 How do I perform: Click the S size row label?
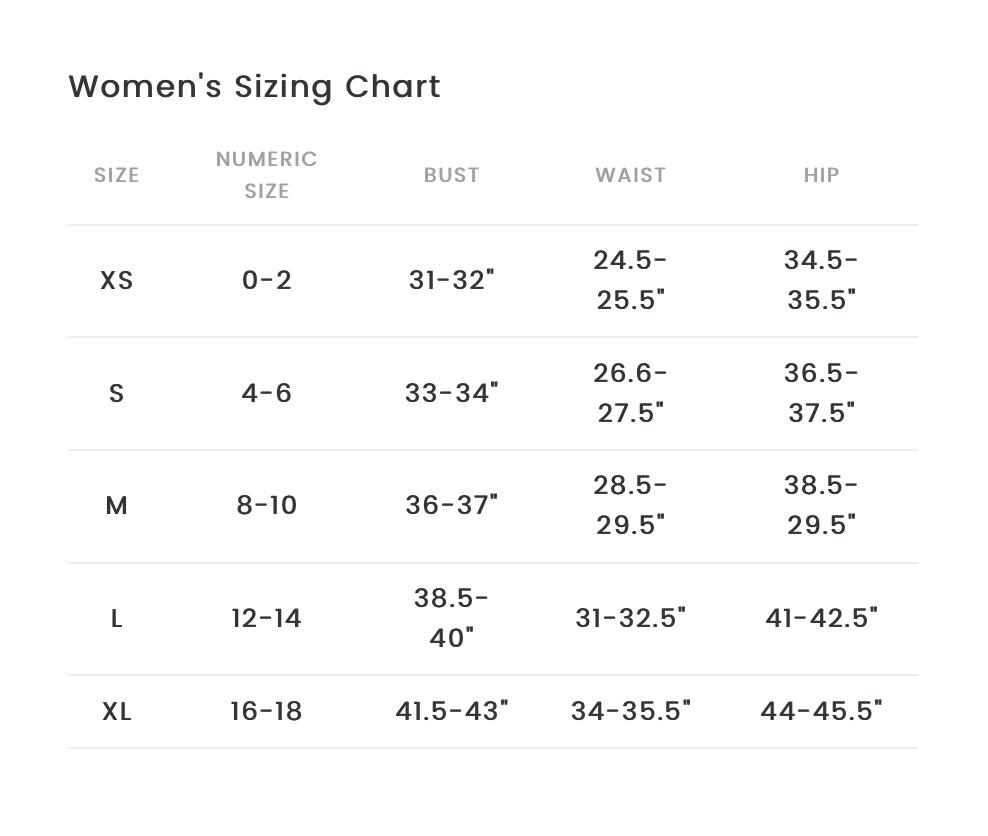point(116,393)
